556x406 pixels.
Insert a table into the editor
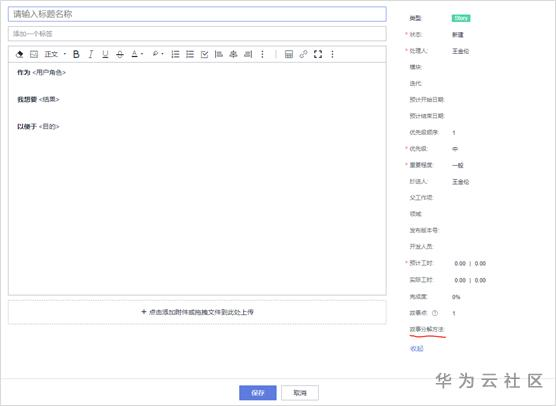pos(289,54)
